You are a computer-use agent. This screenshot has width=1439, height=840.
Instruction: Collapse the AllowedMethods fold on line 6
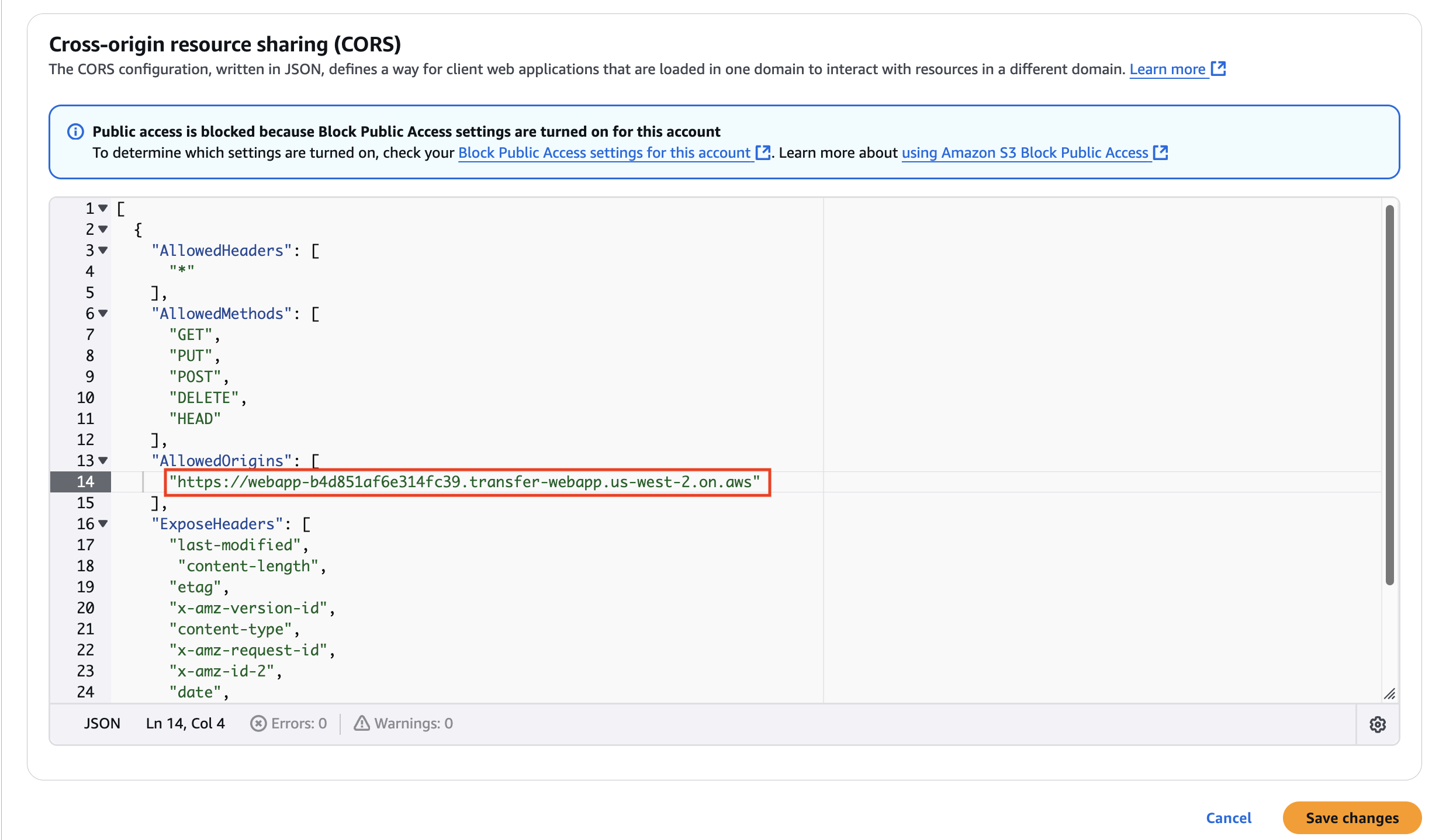click(x=103, y=314)
